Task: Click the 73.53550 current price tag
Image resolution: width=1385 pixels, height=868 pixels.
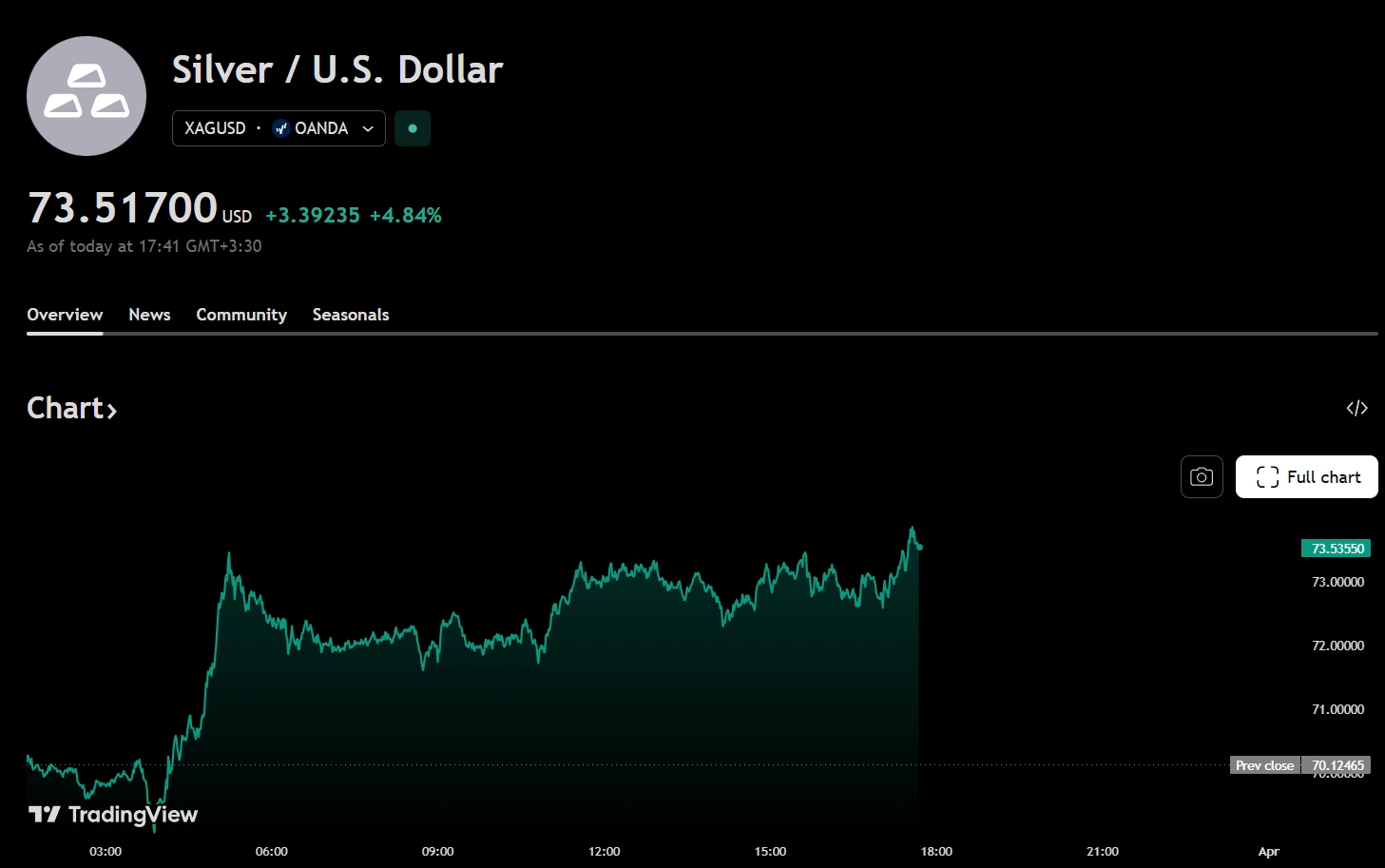Action: click(1337, 549)
